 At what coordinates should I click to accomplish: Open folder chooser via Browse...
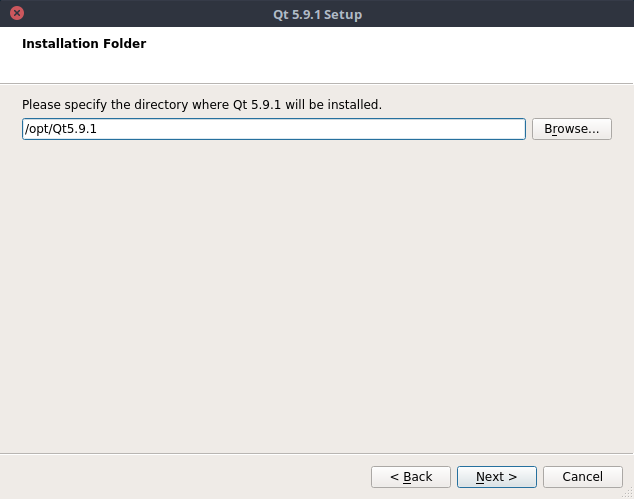pos(572,129)
